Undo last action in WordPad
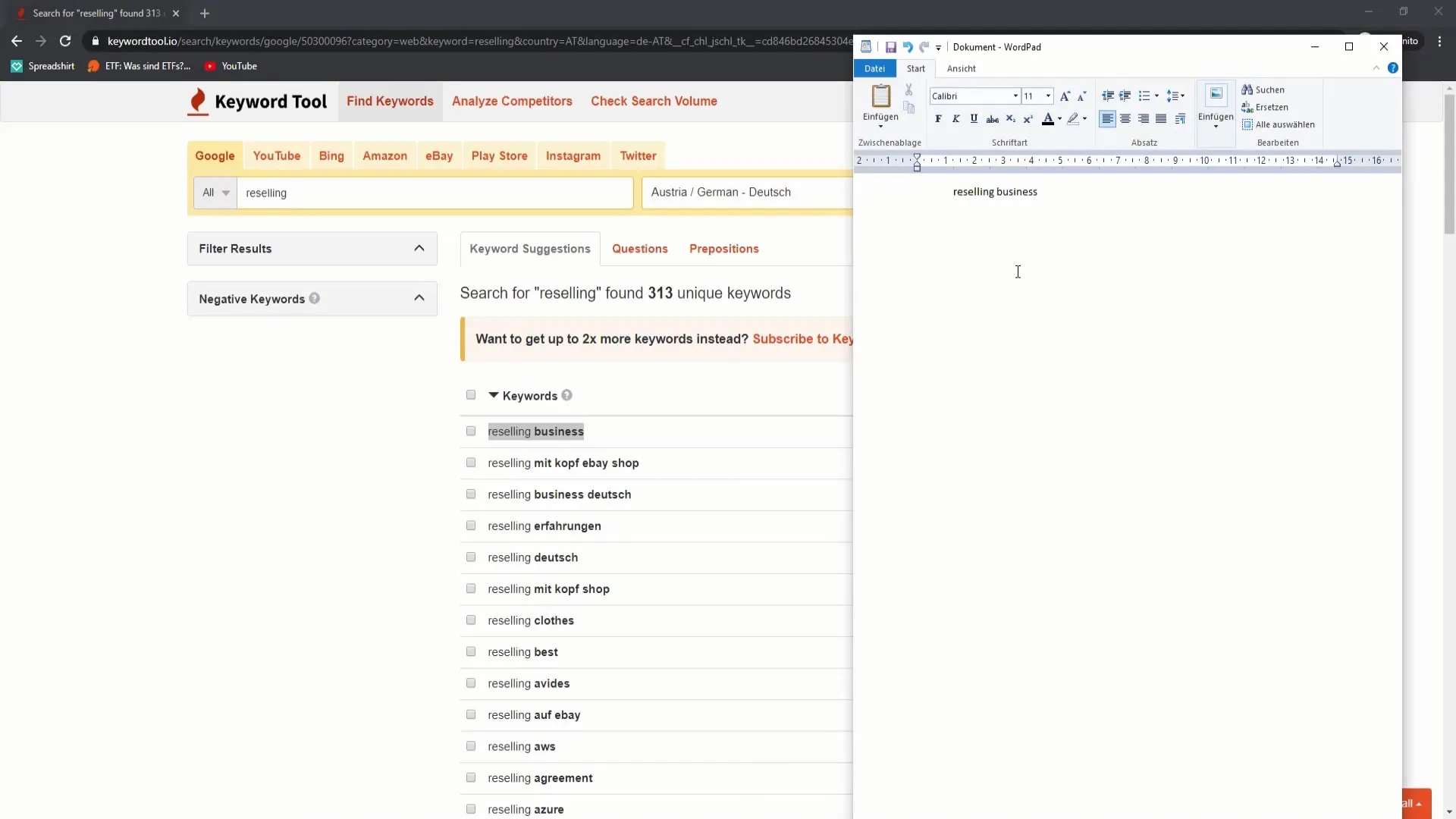Image resolution: width=1456 pixels, height=819 pixels. (907, 47)
